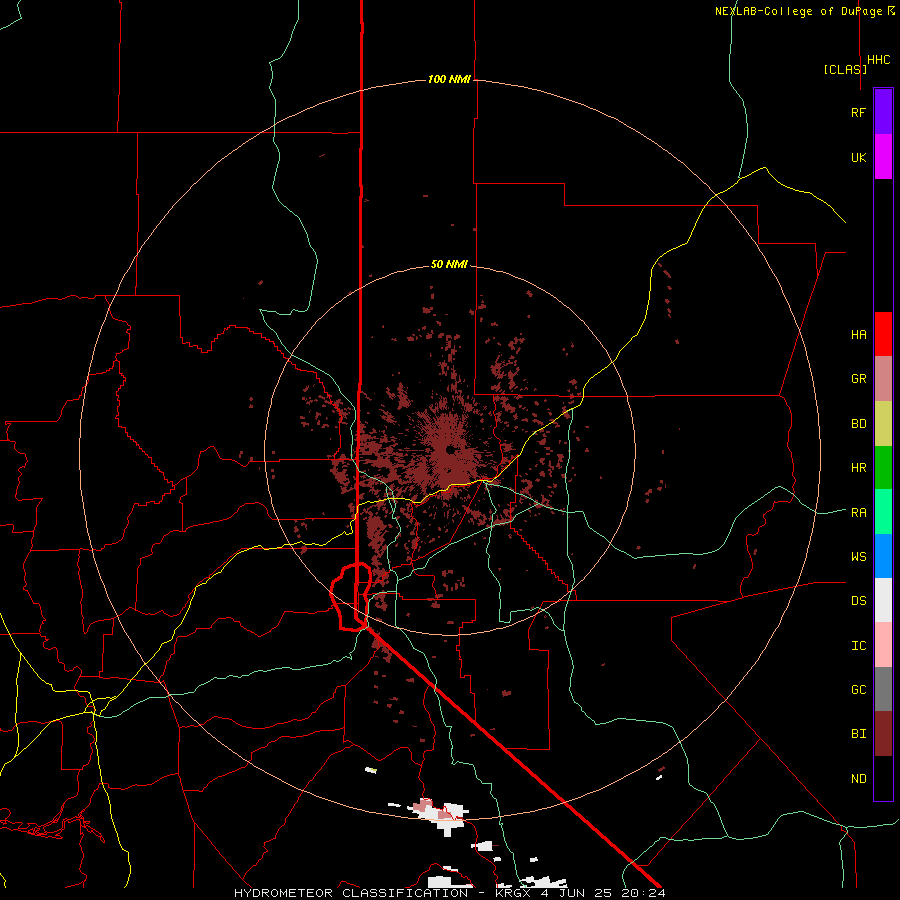The image size is (900, 900).
Task: Click the "BD" legend label
Action: point(859,424)
